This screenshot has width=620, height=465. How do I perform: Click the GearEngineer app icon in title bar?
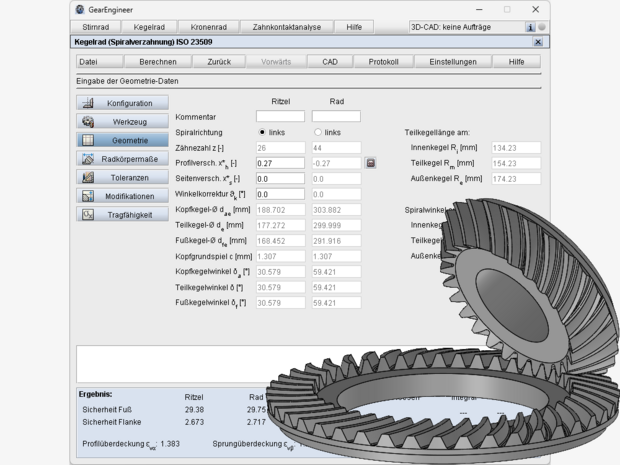80,9
